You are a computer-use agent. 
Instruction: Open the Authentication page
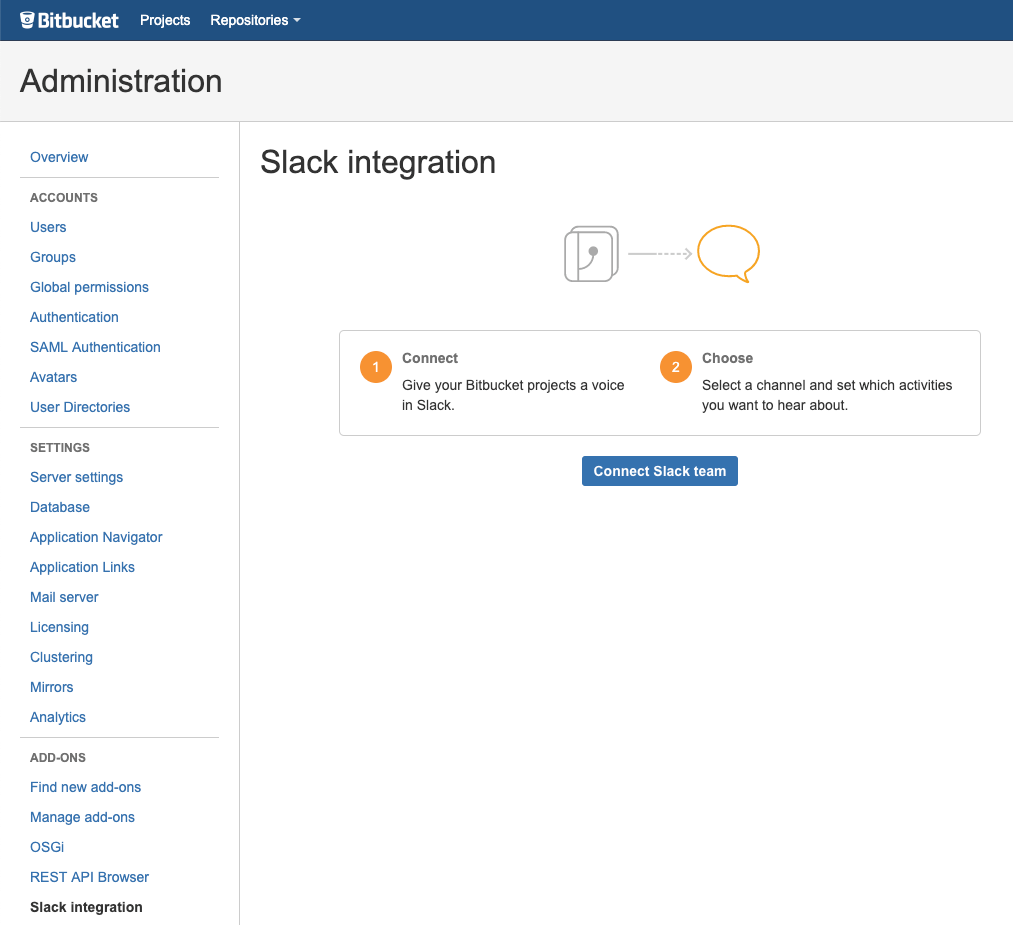74,317
